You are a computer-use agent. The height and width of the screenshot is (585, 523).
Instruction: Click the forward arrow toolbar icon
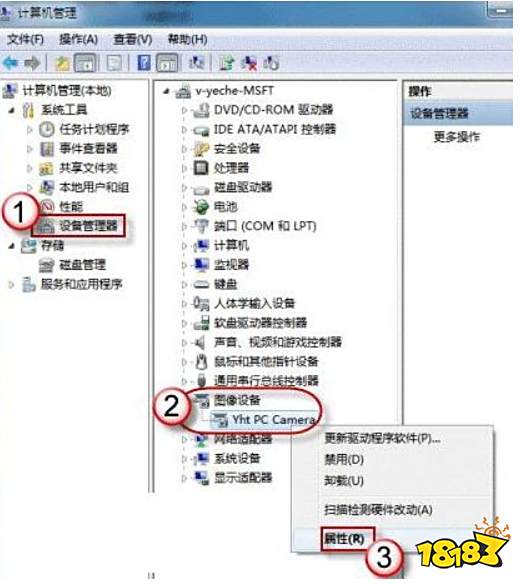[32, 63]
